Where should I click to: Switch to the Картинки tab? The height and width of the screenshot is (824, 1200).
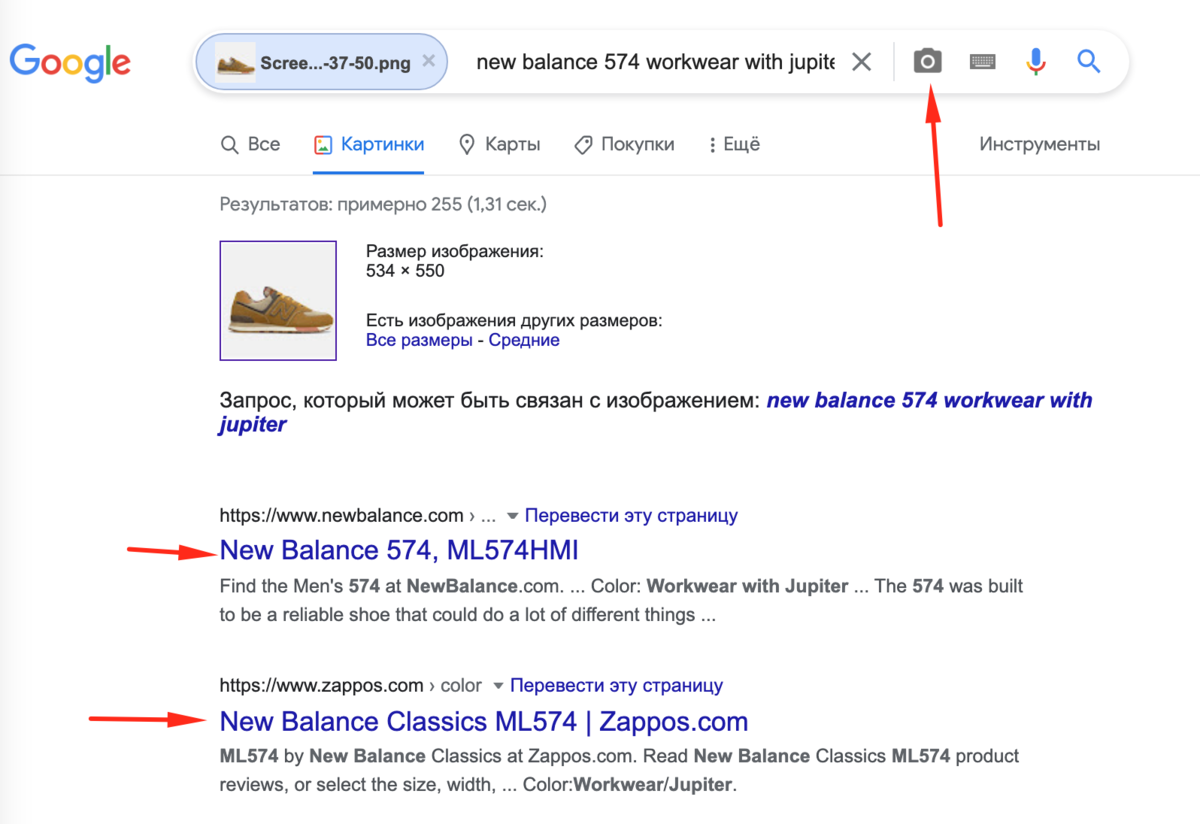(x=369, y=144)
